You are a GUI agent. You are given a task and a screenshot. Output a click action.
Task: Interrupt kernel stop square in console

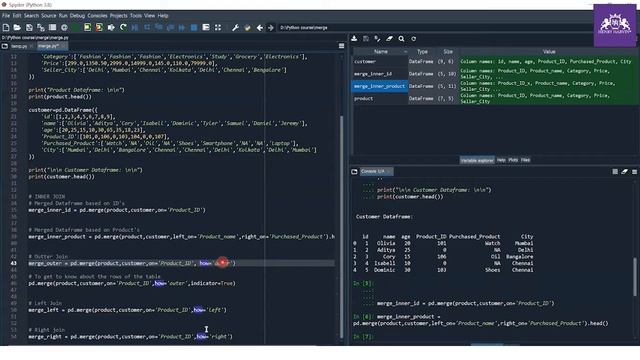[x=615, y=171]
